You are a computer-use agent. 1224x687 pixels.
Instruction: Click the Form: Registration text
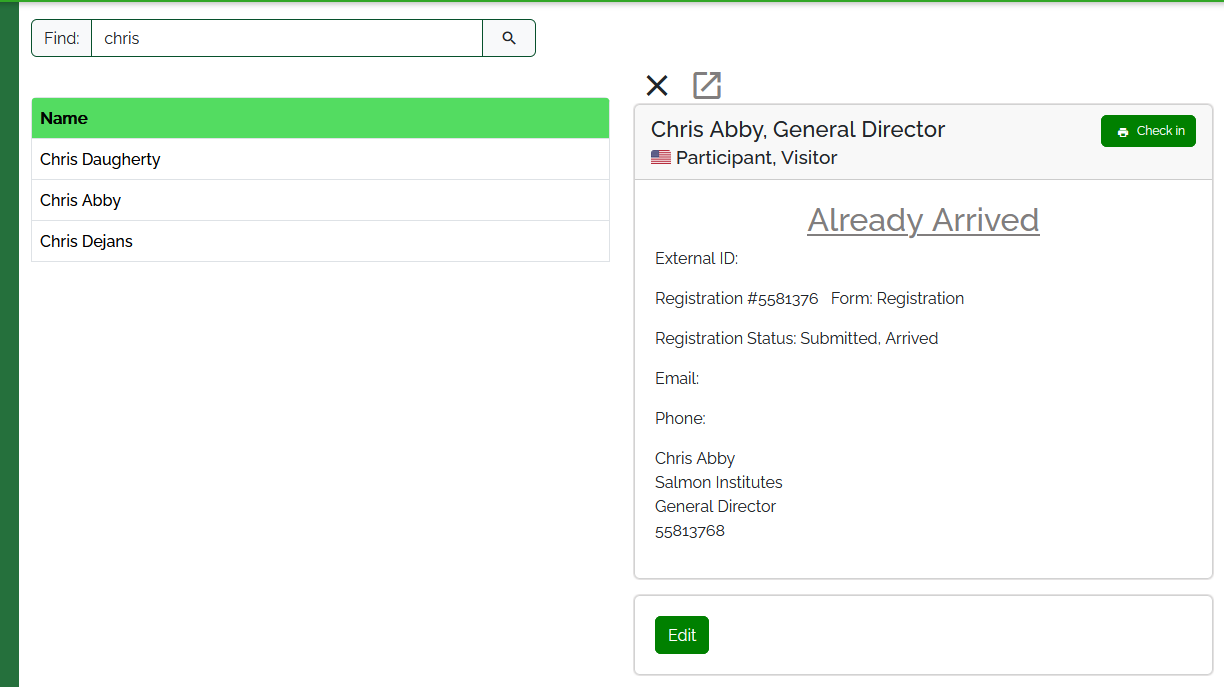click(897, 298)
